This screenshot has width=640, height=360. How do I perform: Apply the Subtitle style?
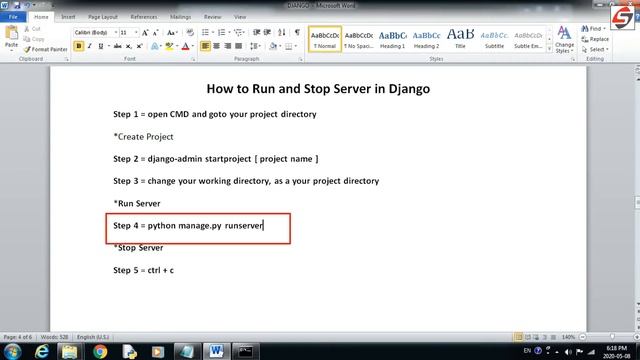(494, 39)
